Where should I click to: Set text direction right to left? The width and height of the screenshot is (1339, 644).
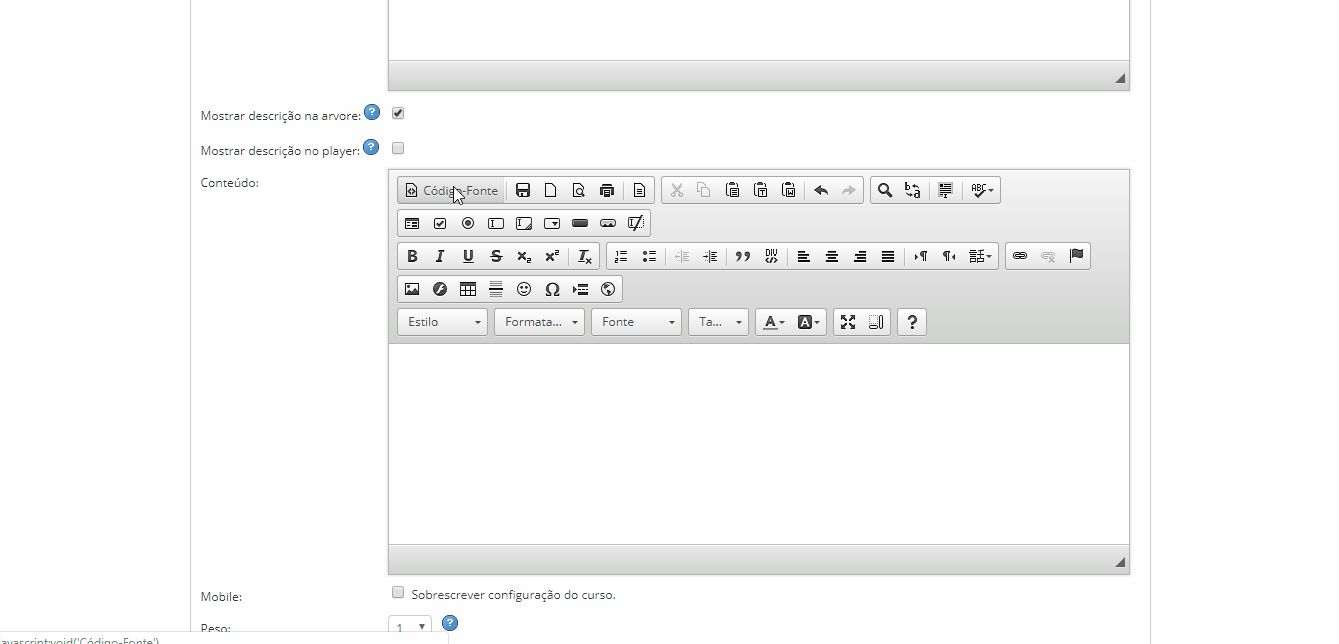949,256
